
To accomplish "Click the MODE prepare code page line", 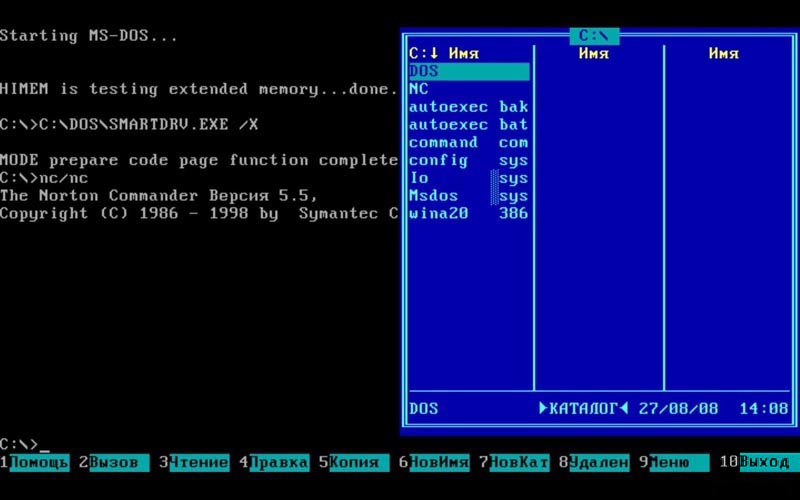I will [199, 160].
